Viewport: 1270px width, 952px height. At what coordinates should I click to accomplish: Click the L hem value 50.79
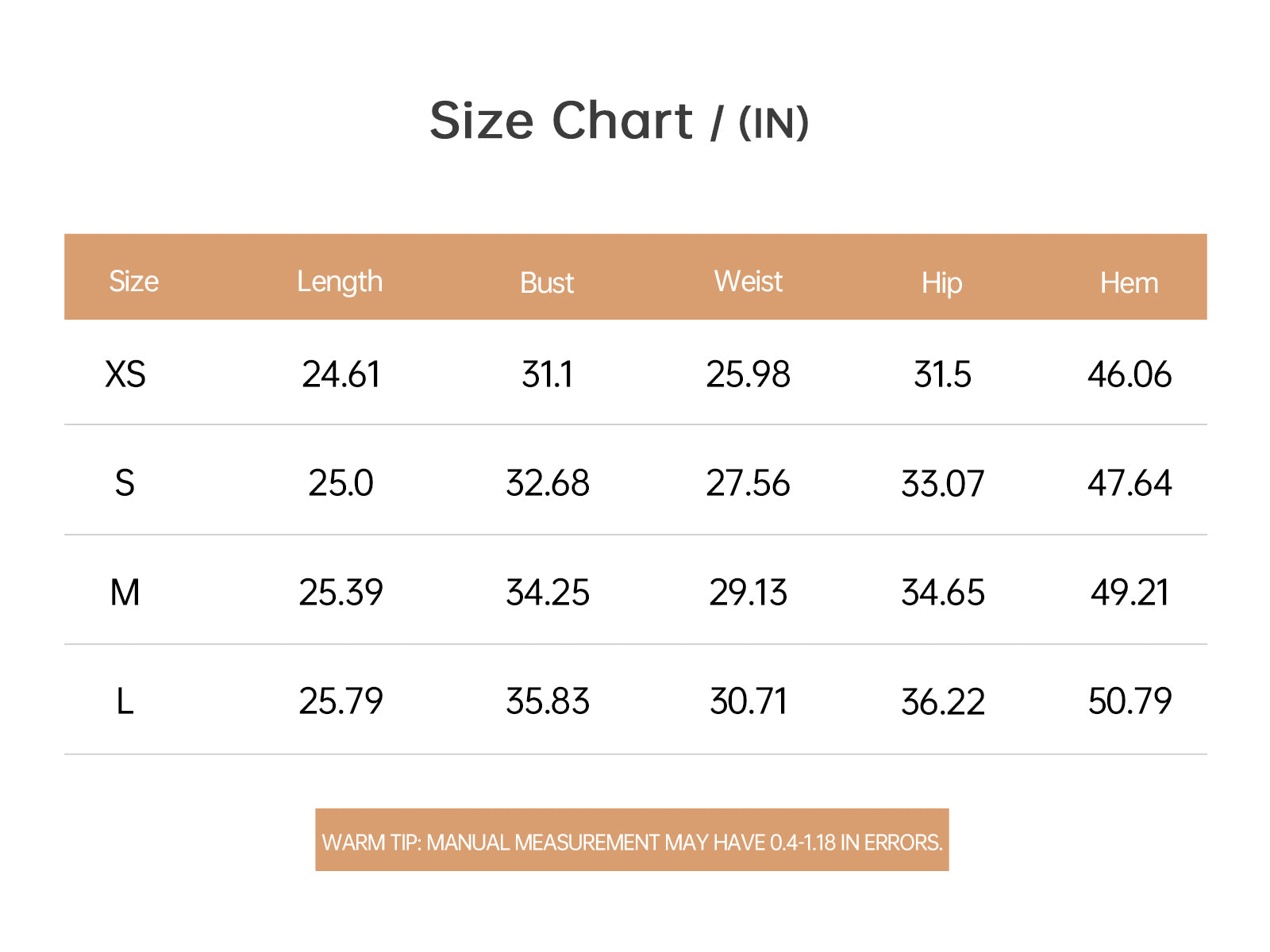coord(1130,701)
